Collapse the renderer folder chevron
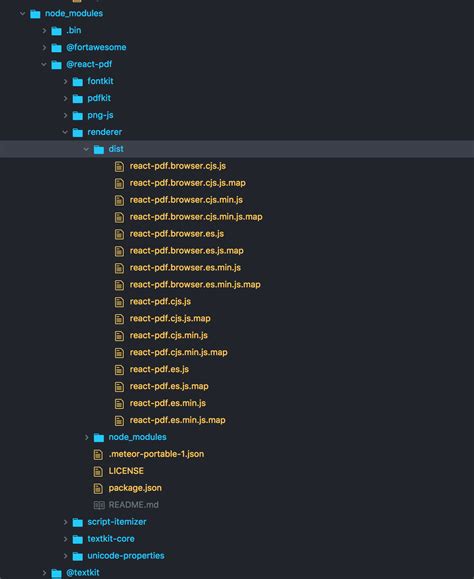The image size is (474, 579). point(65,132)
